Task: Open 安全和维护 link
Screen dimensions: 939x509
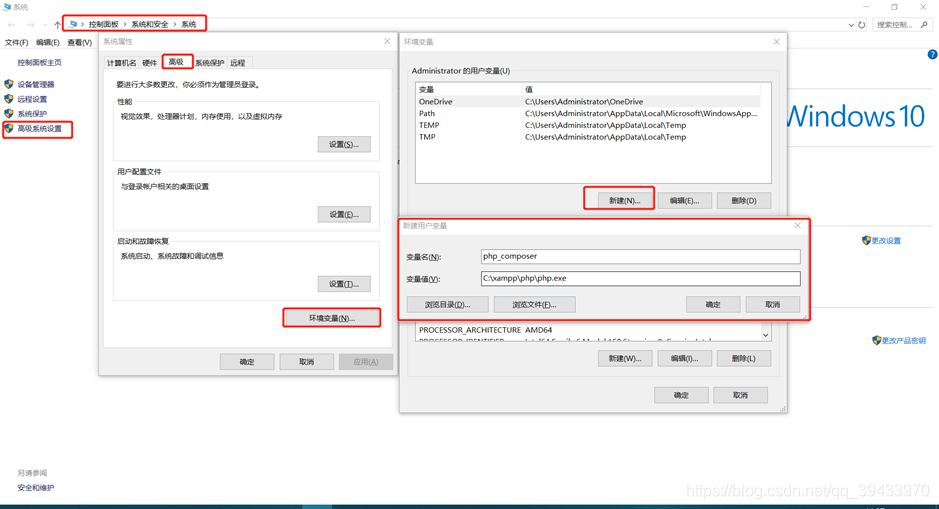Action: tap(36, 488)
